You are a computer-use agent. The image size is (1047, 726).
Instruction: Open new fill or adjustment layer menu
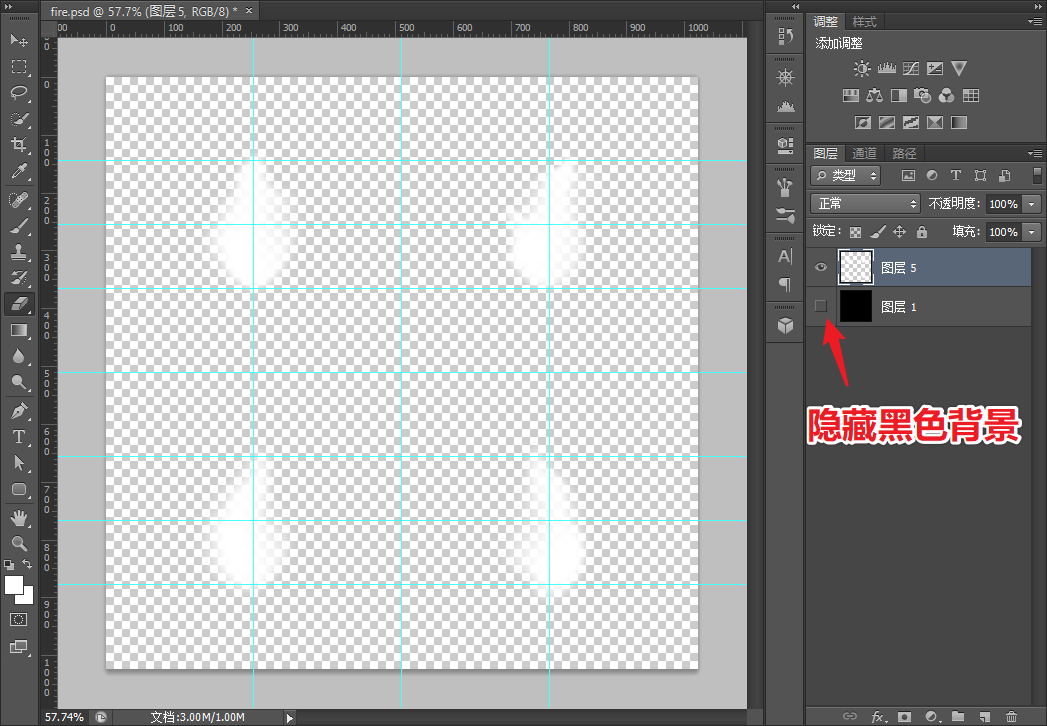(x=932, y=717)
